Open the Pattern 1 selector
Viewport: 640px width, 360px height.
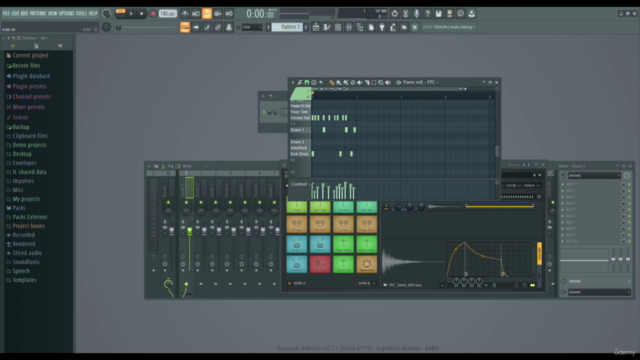[287, 27]
